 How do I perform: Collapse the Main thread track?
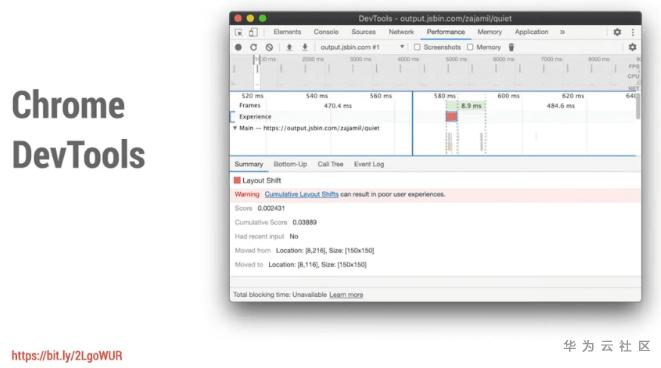pos(235,128)
